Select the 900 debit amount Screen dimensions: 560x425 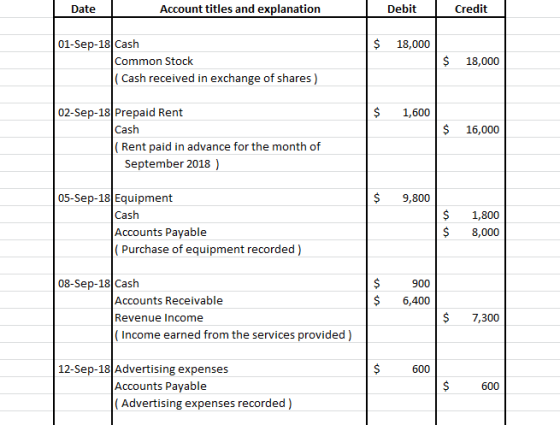(421, 284)
